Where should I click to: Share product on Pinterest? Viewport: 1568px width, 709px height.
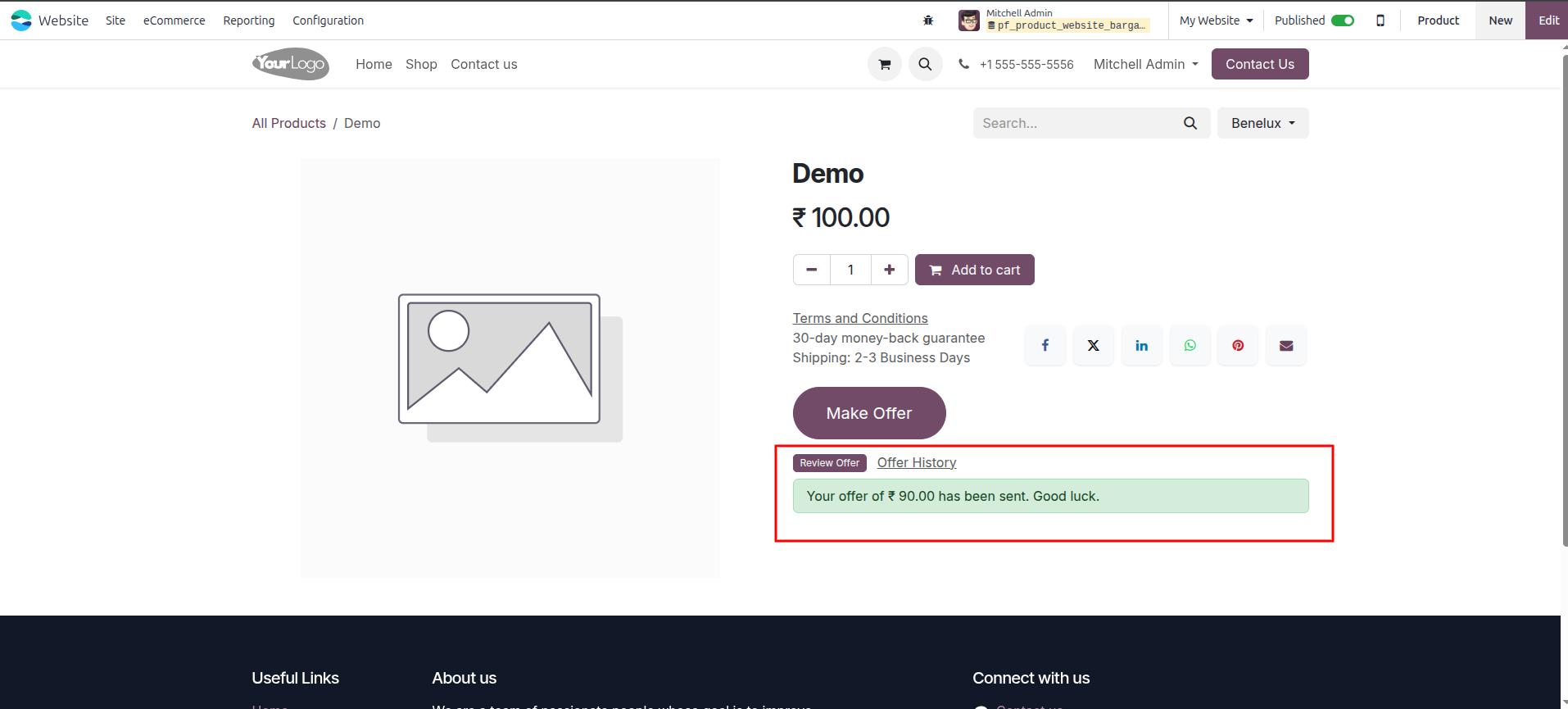pyautogui.click(x=1238, y=345)
